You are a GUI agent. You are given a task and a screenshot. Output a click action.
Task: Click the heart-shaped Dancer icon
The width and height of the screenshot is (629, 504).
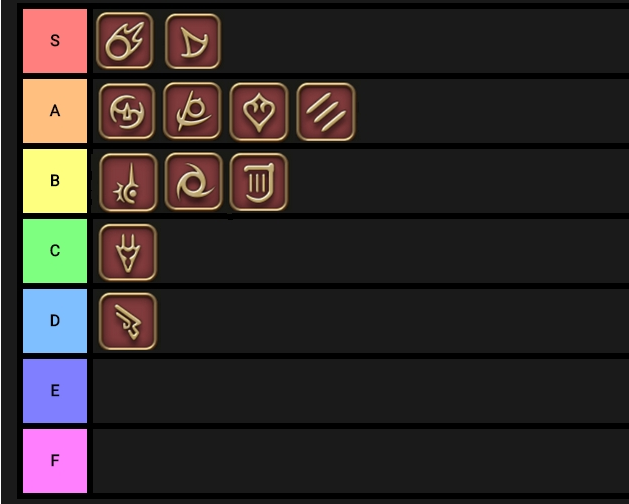pyautogui.click(x=259, y=111)
